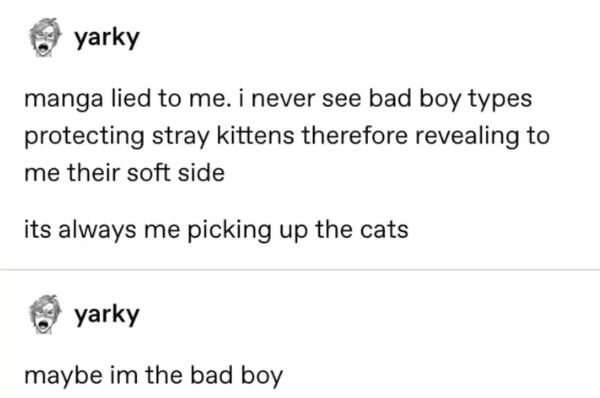Click the word 'protecting' in the post
This screenshot has height=398, width=600.
pyautogui.click(x=84, y=137)
